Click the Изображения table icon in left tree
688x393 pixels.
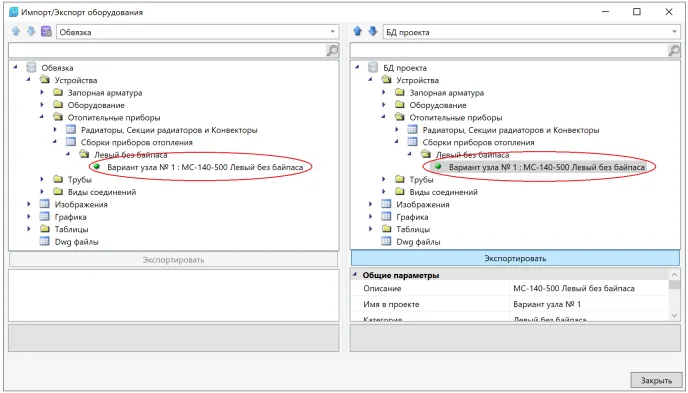tap(44, 204)
